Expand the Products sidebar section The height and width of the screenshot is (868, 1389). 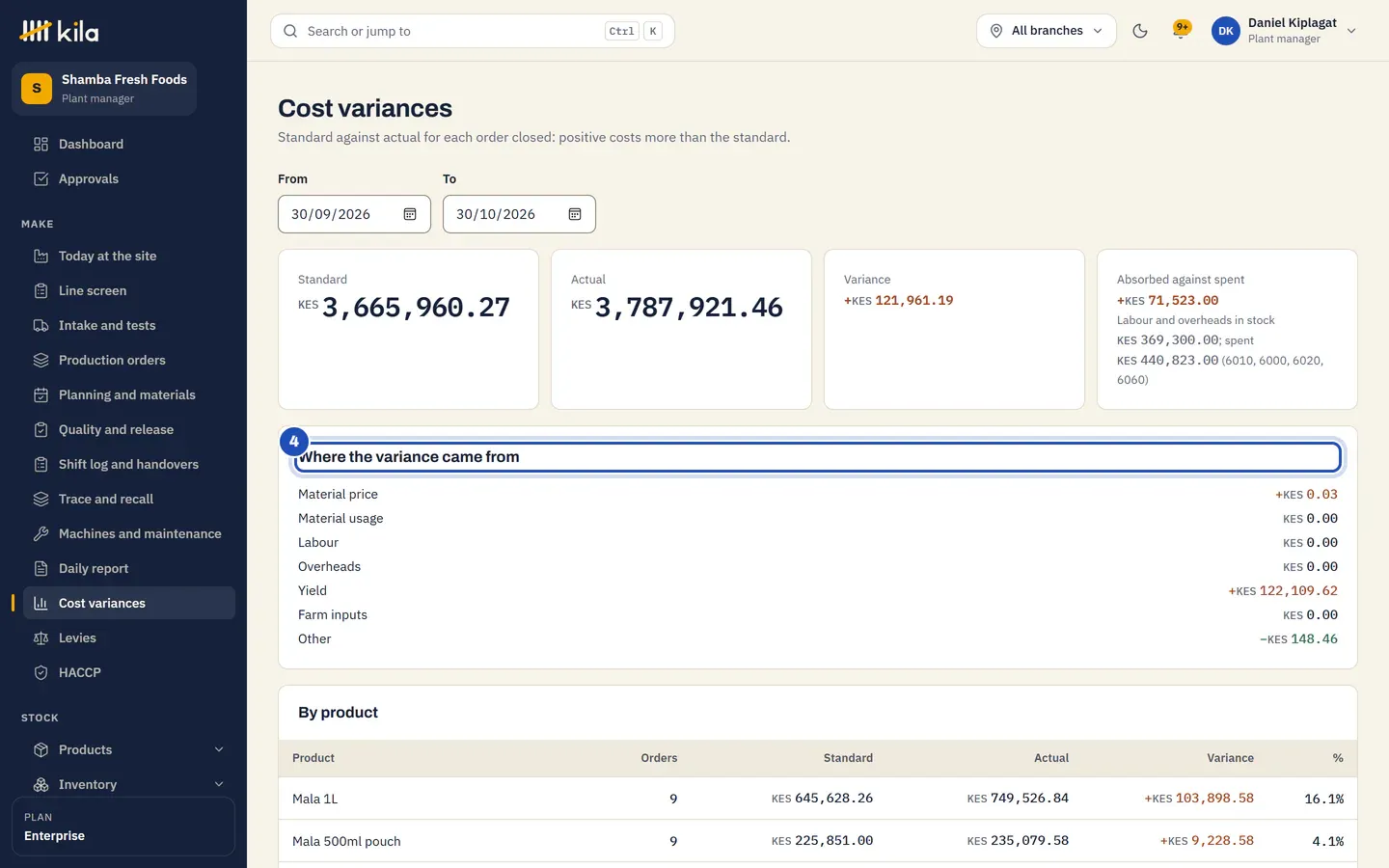pos(129,749)
